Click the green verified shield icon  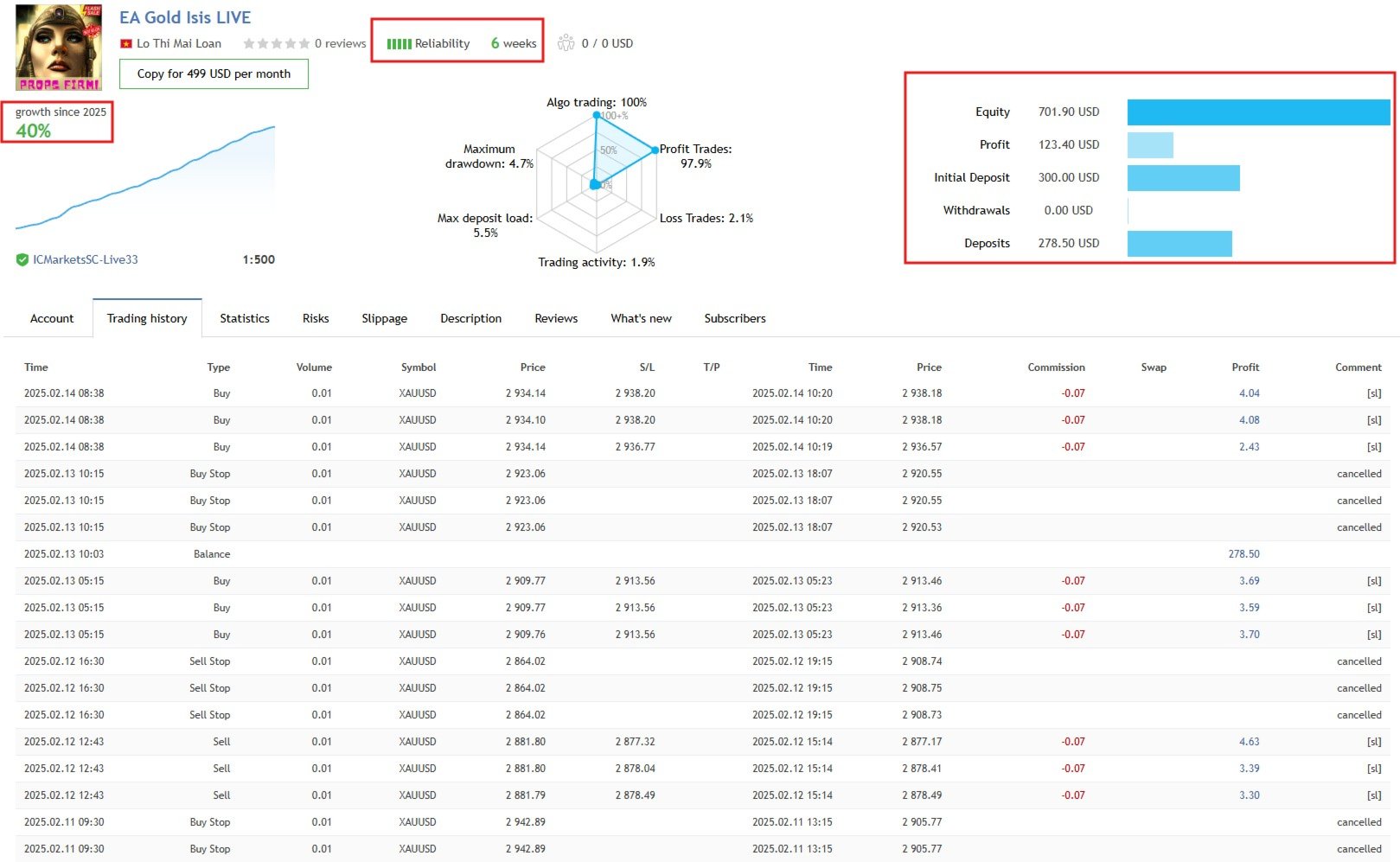coord(22,259)
